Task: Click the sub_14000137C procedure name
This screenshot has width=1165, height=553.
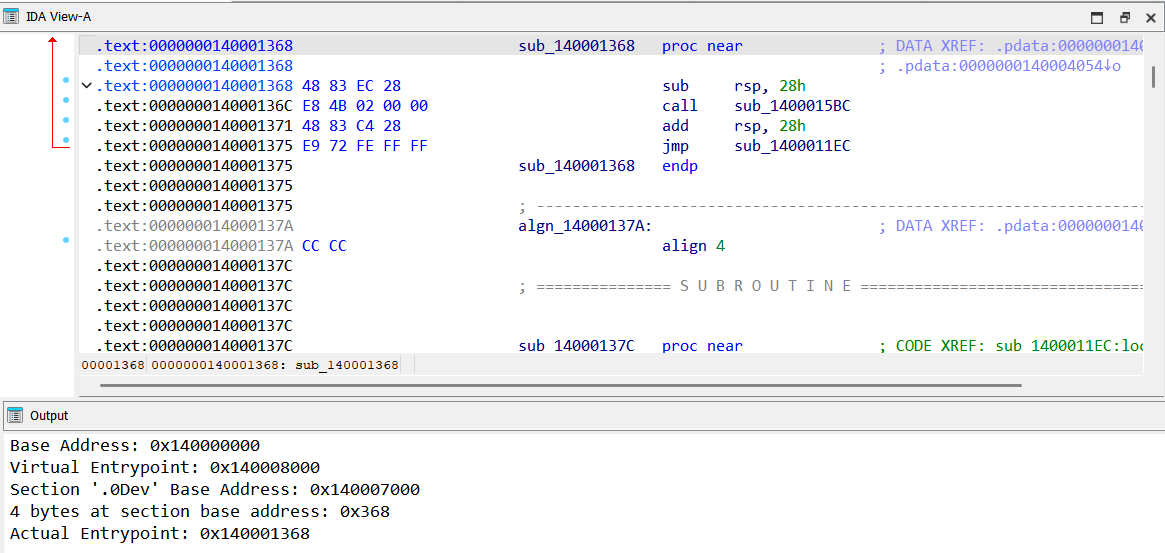Action: [x=576, y=346]
